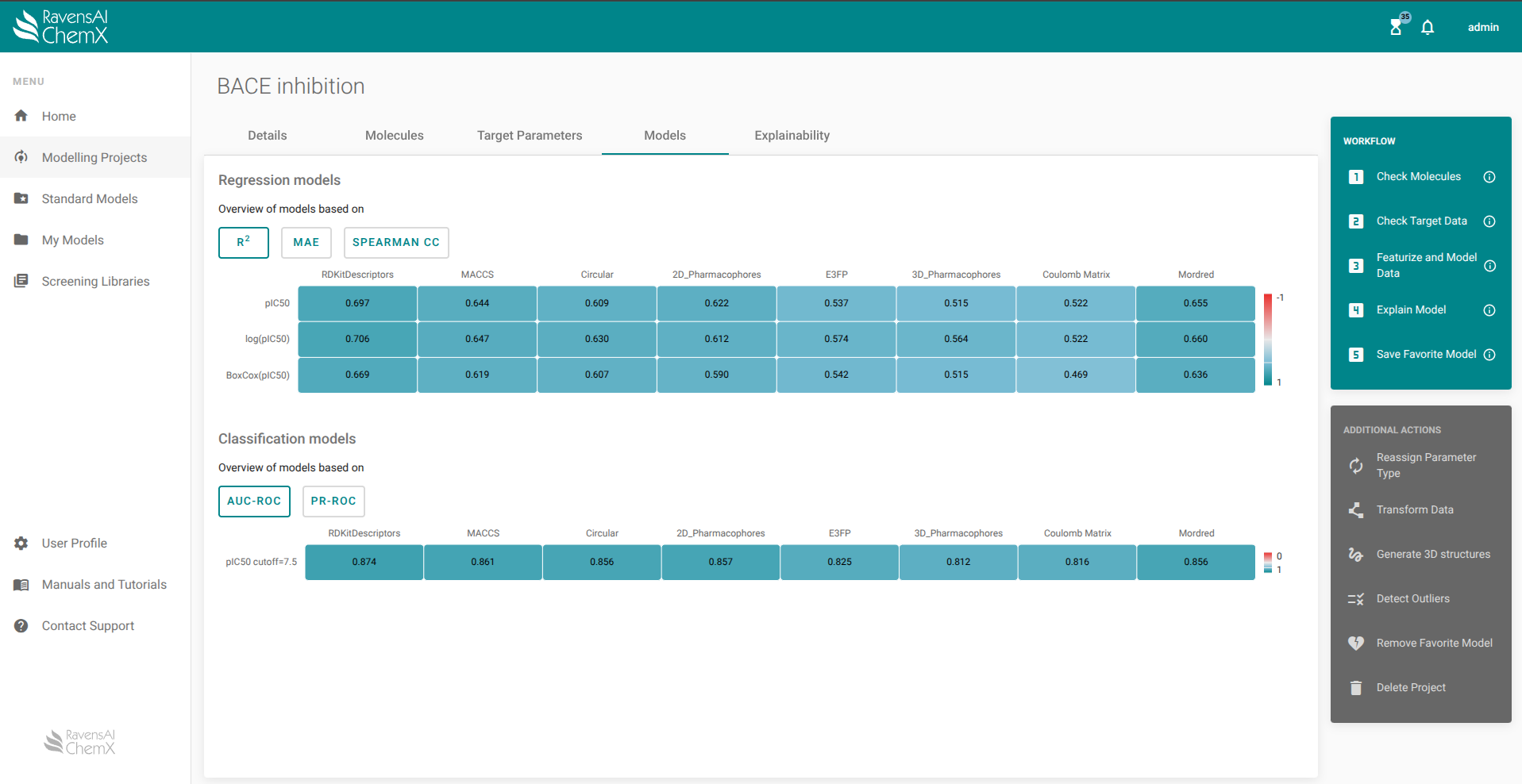Open info icon next to Check Molecules
The image size is (1522, 784).
pyautogui.click(x=1489, y=177)
